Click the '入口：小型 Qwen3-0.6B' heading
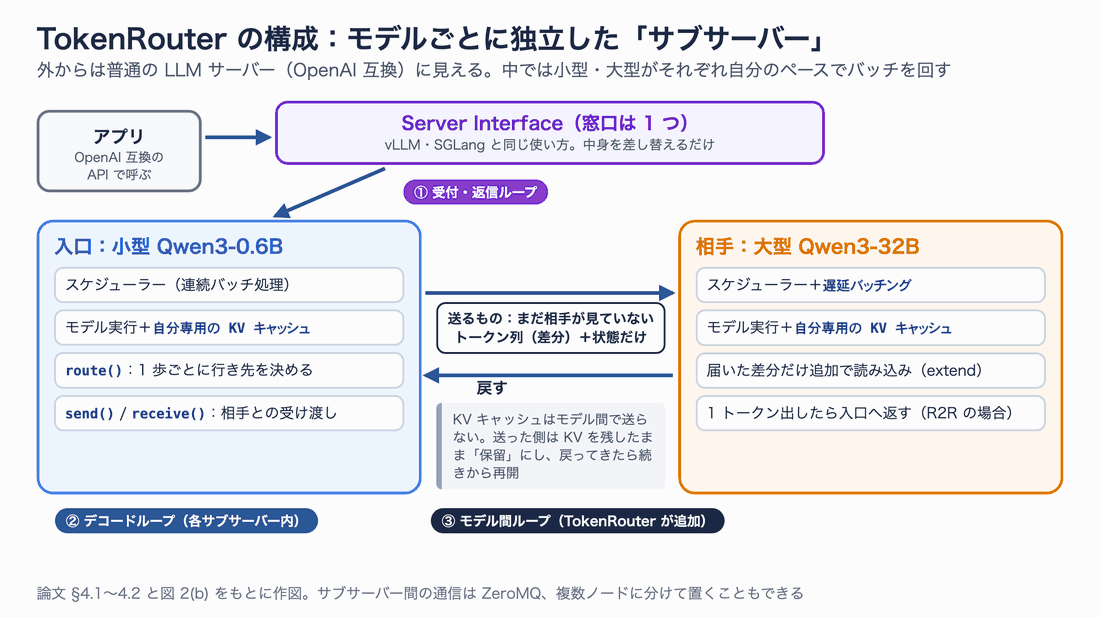 169,246
